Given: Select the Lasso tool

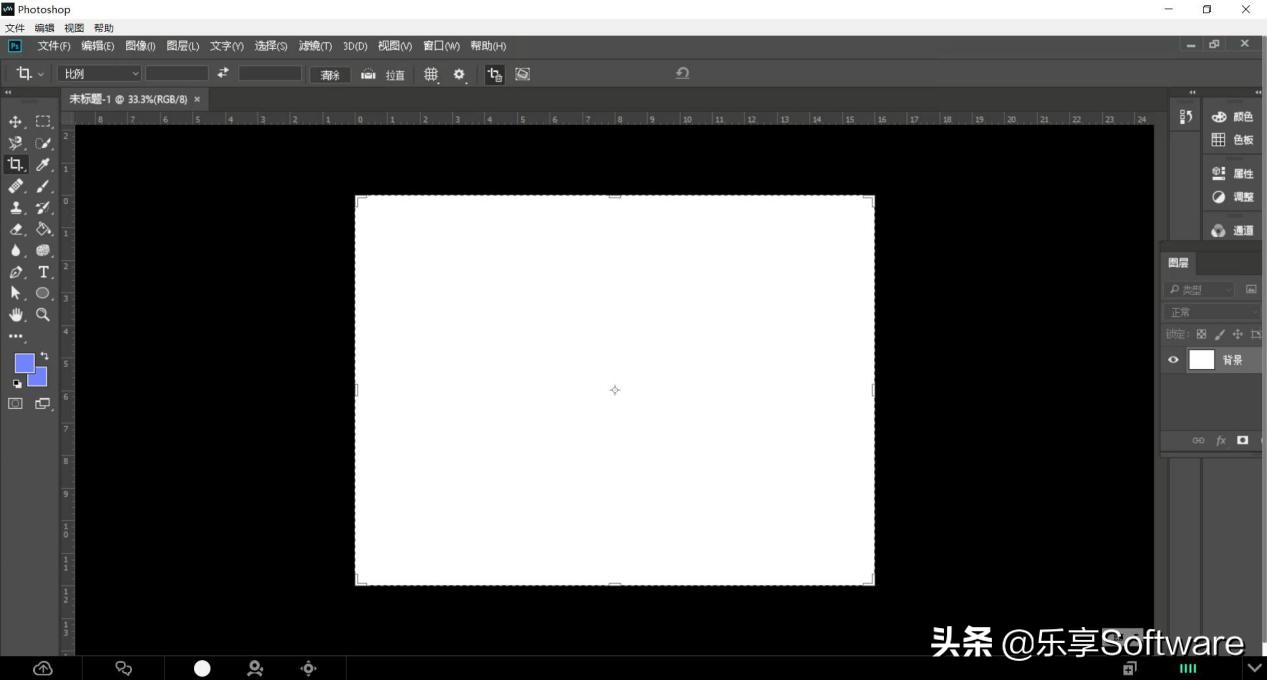Looking at the screenshot, I should coord(15,143).
